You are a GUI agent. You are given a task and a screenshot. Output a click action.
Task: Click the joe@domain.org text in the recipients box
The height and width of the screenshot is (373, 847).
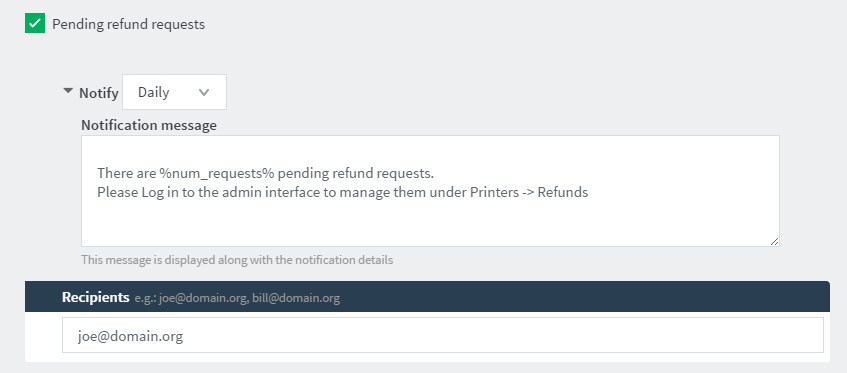tap(130, 336)
